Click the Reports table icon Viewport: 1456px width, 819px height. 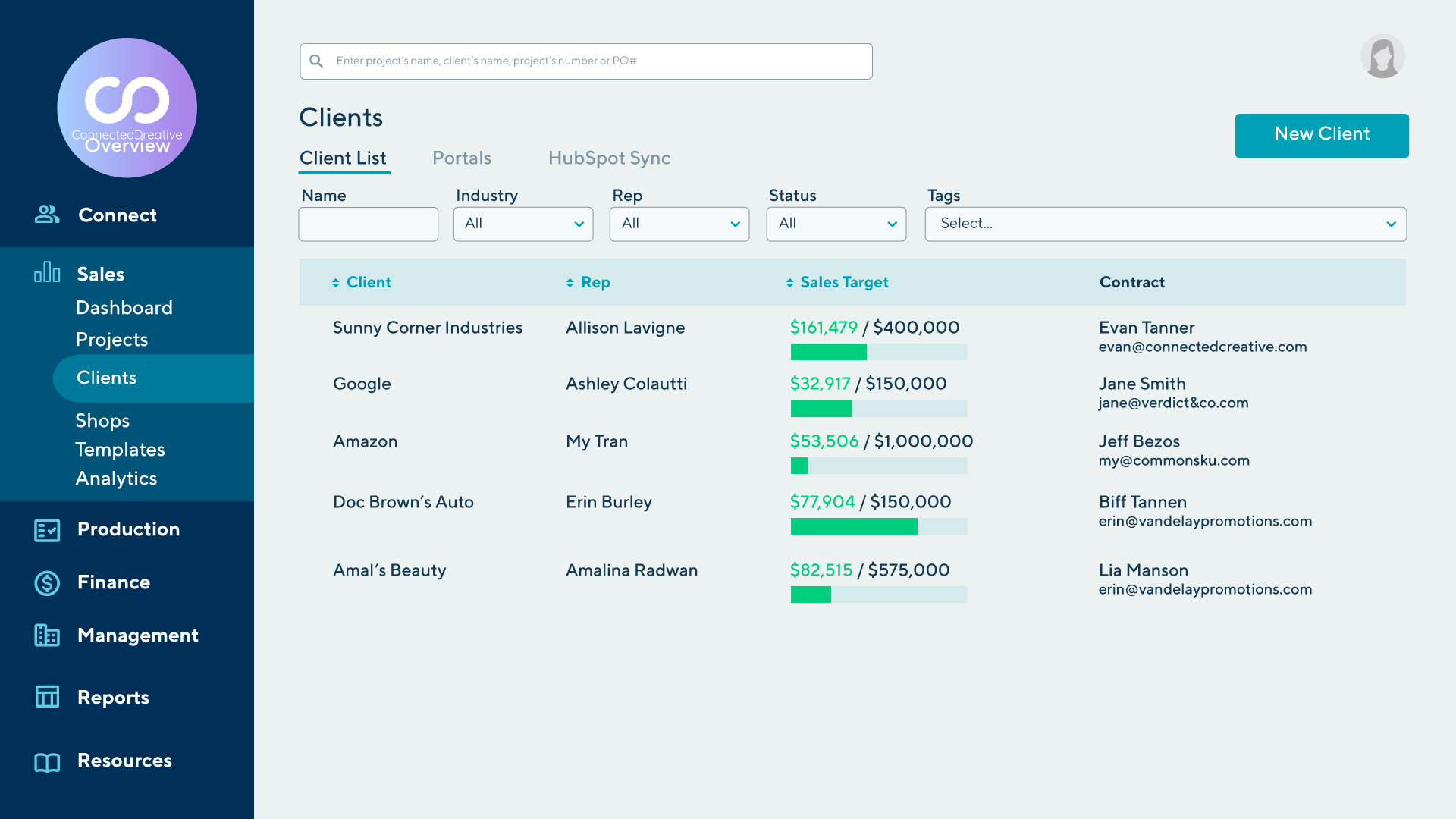tap(47, 697)
